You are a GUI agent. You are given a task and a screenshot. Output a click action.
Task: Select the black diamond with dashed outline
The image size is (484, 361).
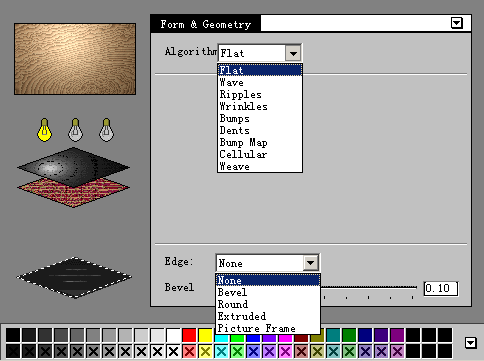click(74, 277)
